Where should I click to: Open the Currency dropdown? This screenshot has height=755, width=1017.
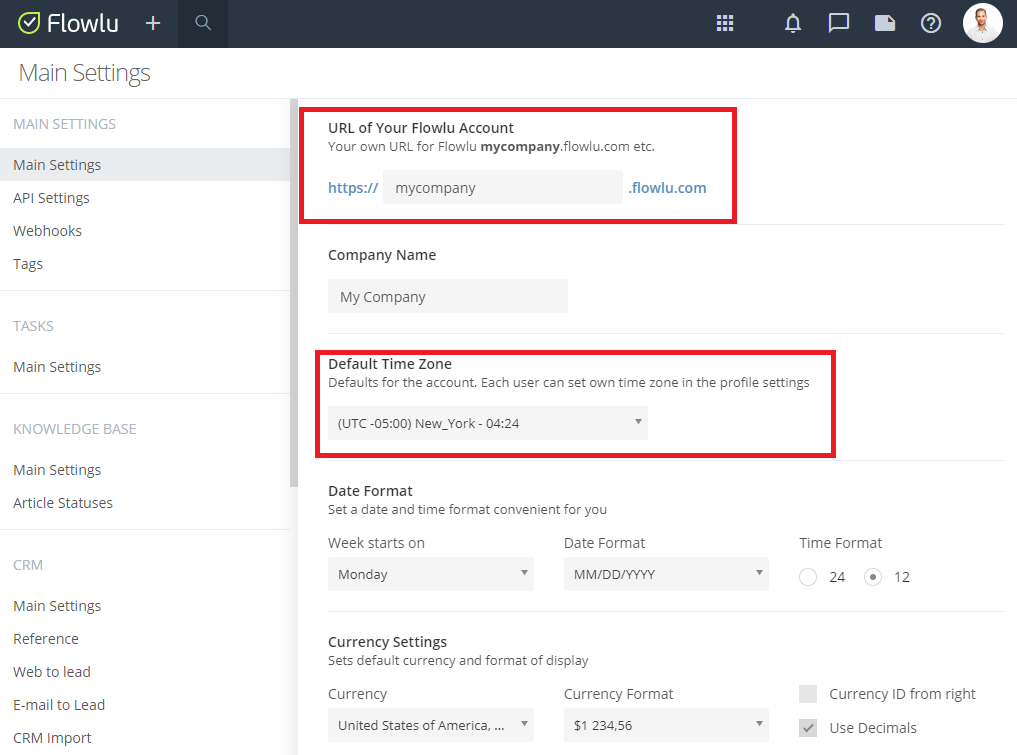pos(431,725)
